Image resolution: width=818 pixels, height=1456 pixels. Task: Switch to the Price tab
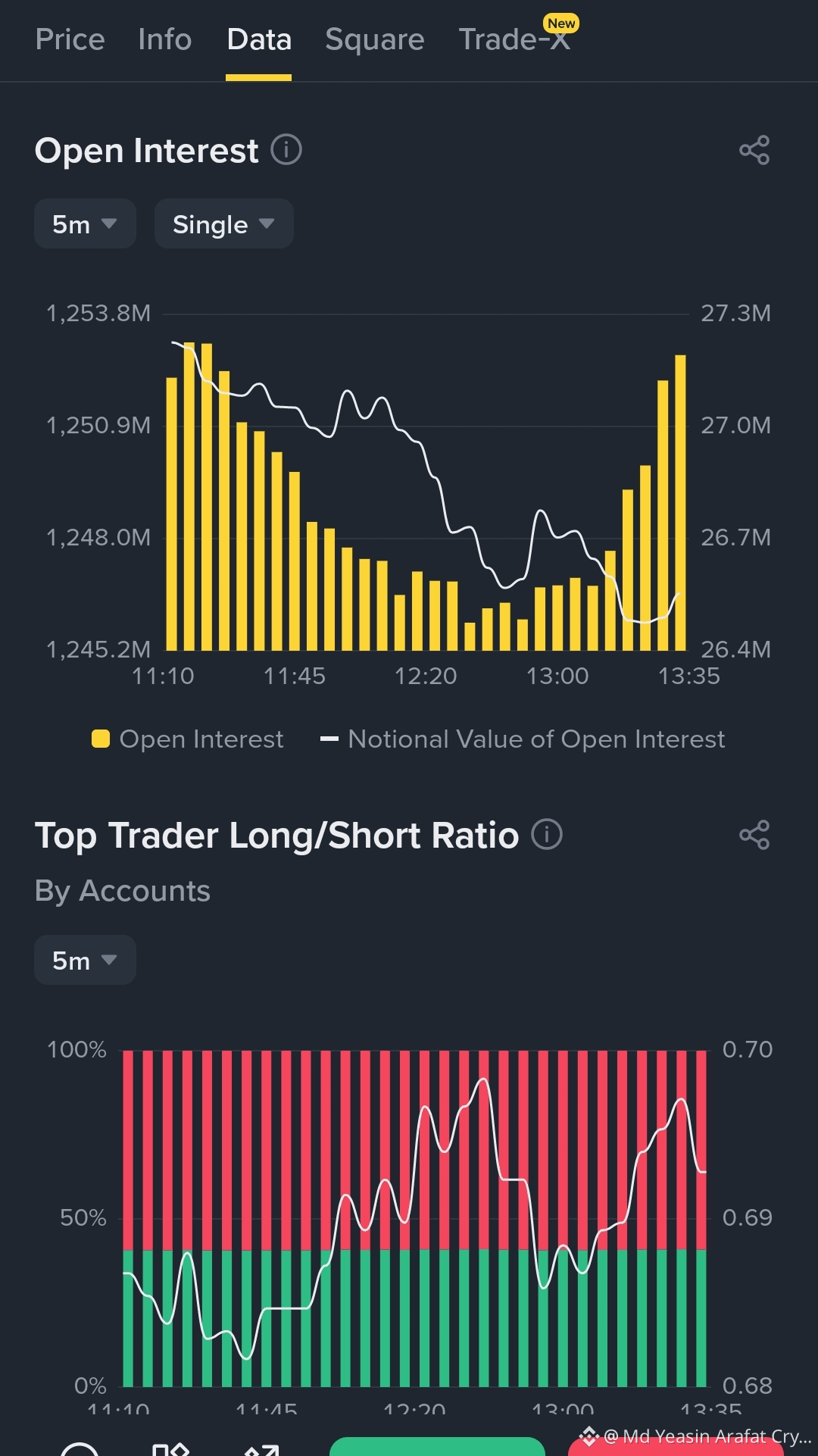(x=70, y=39)
